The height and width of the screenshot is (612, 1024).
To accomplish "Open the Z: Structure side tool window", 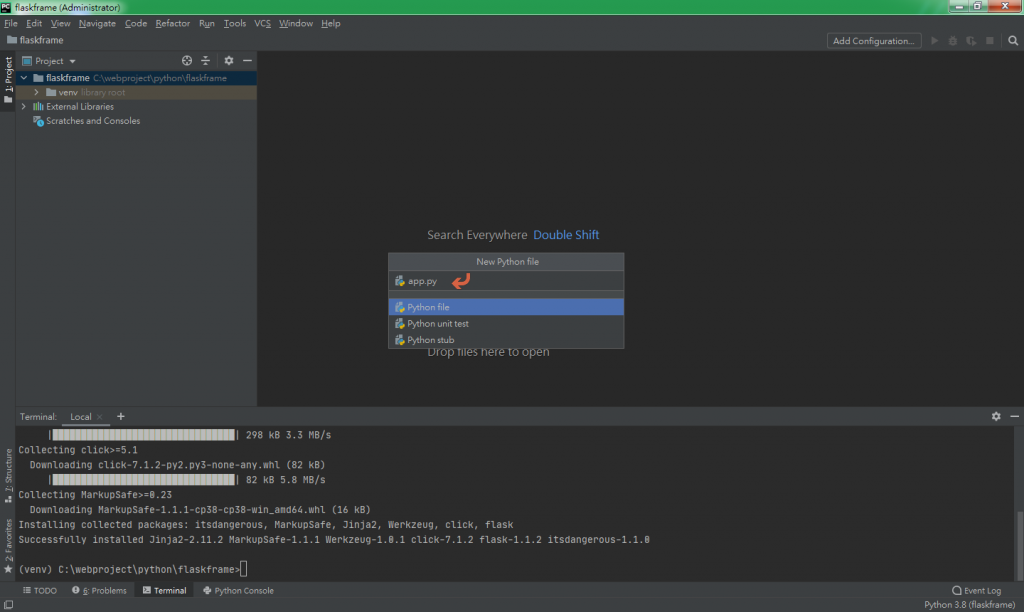I will click(x=8, y=475).
